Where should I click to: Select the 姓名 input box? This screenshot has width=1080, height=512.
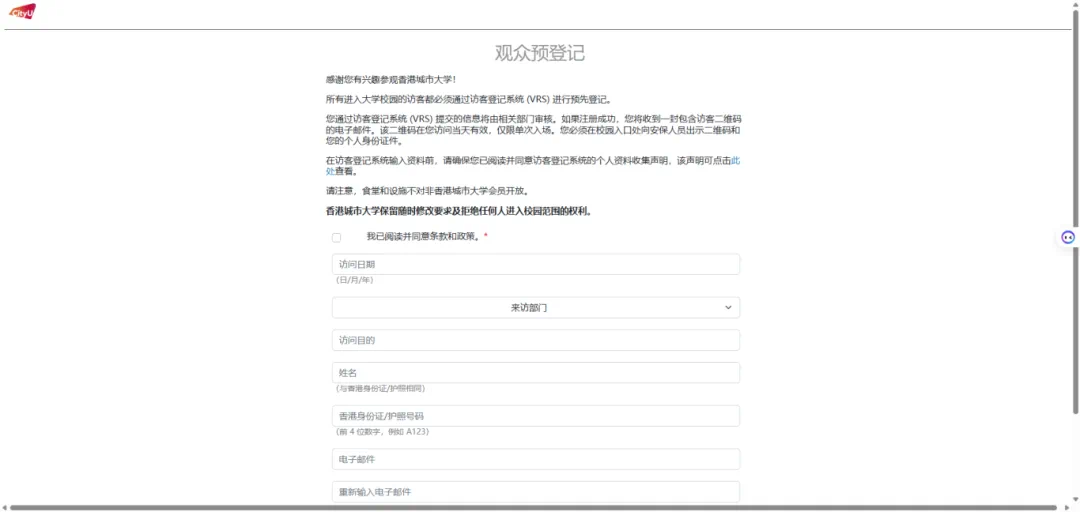pos(535,373)
